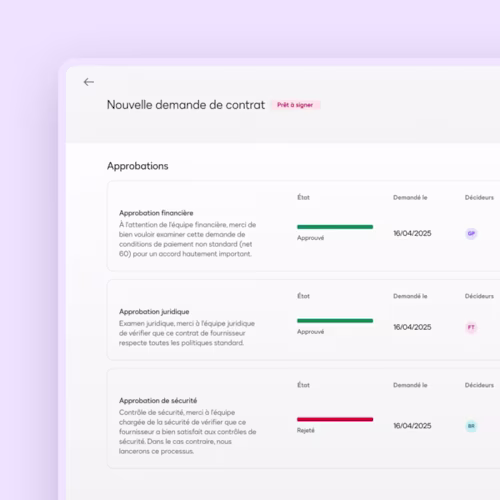
Task: Click 'Décideurs' header in Approbation de sécurité card
Action: click(479, 385)
